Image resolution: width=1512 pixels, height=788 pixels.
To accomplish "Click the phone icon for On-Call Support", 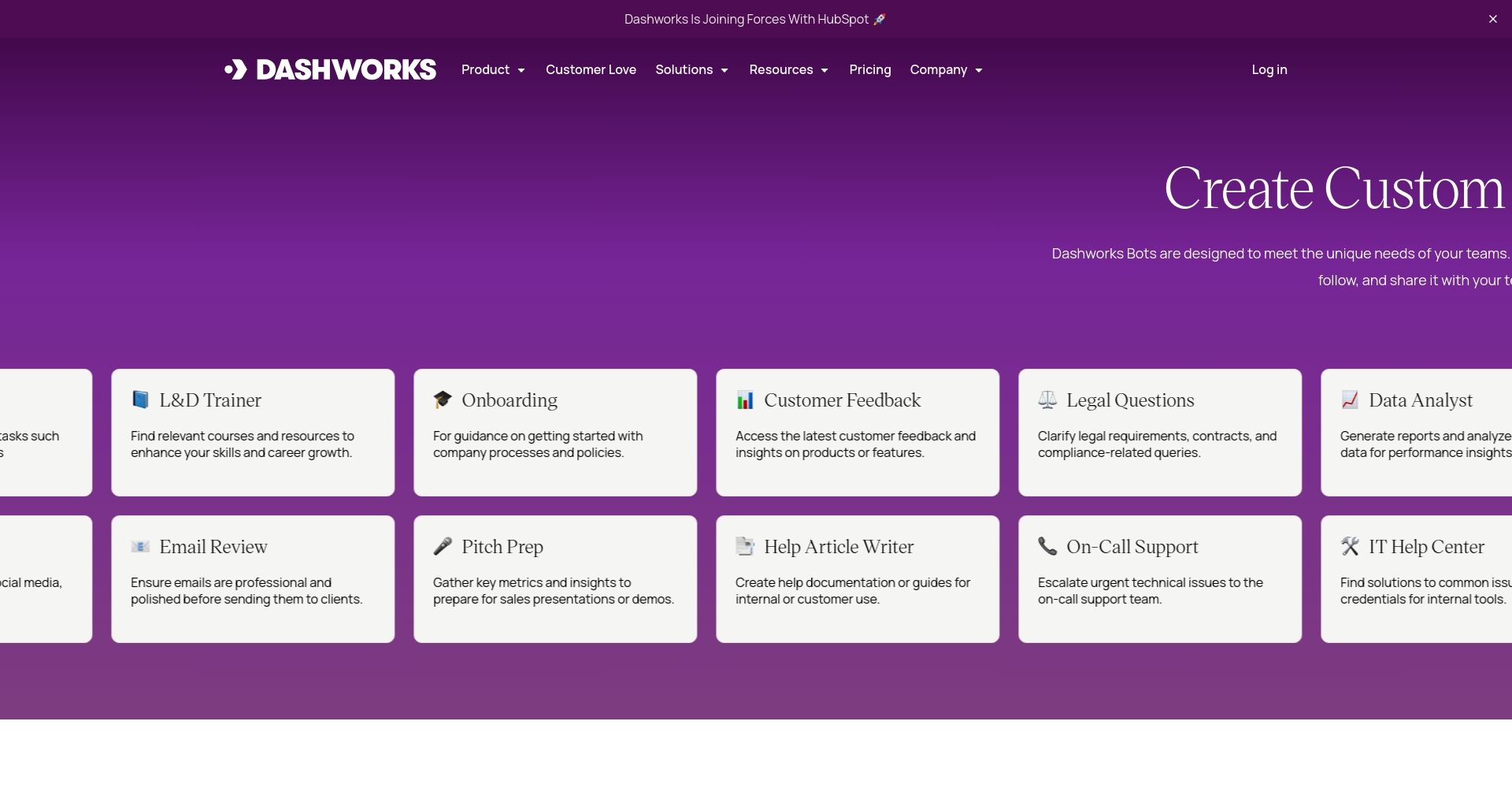I will (1047, 547).
